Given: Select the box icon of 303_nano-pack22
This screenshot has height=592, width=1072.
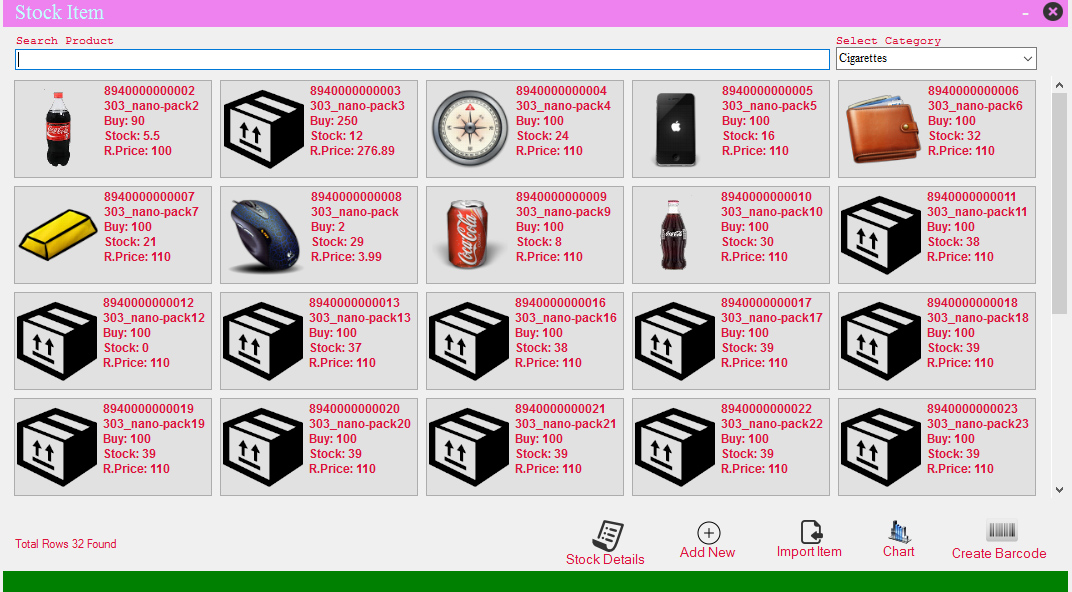Looking at the screenshot, I should [675, 447].
